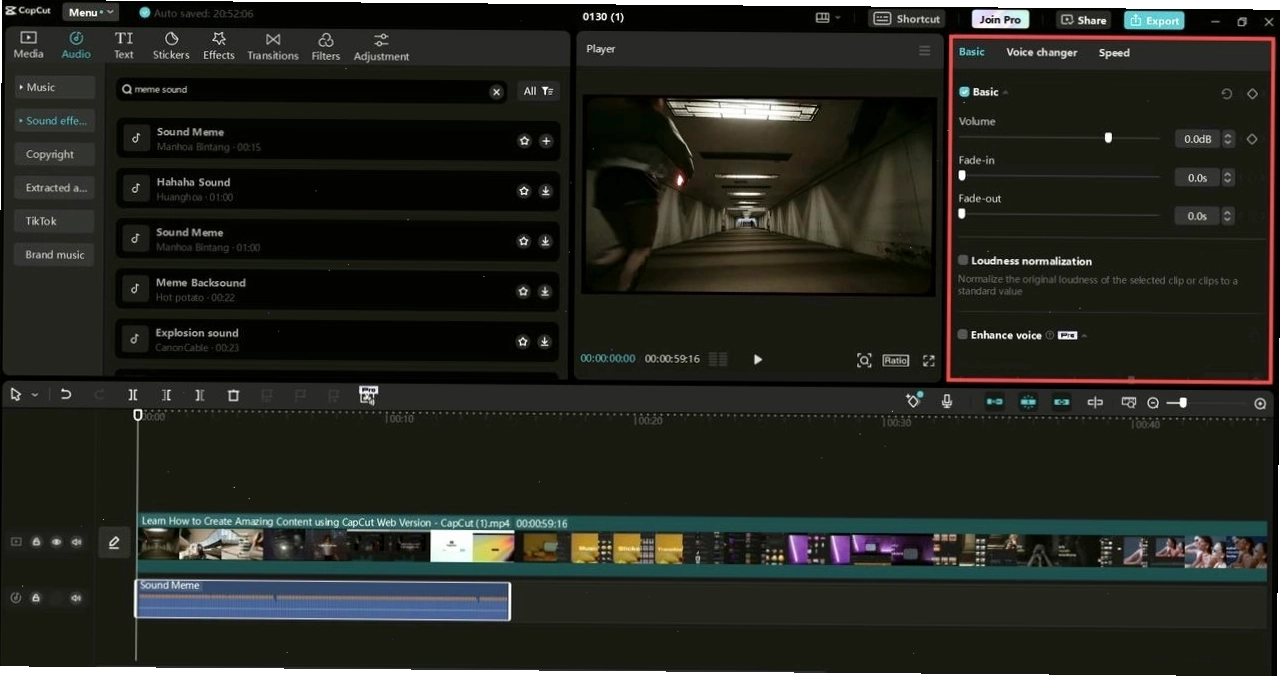Open the layout selector dropdown

[x=828, y=18]
